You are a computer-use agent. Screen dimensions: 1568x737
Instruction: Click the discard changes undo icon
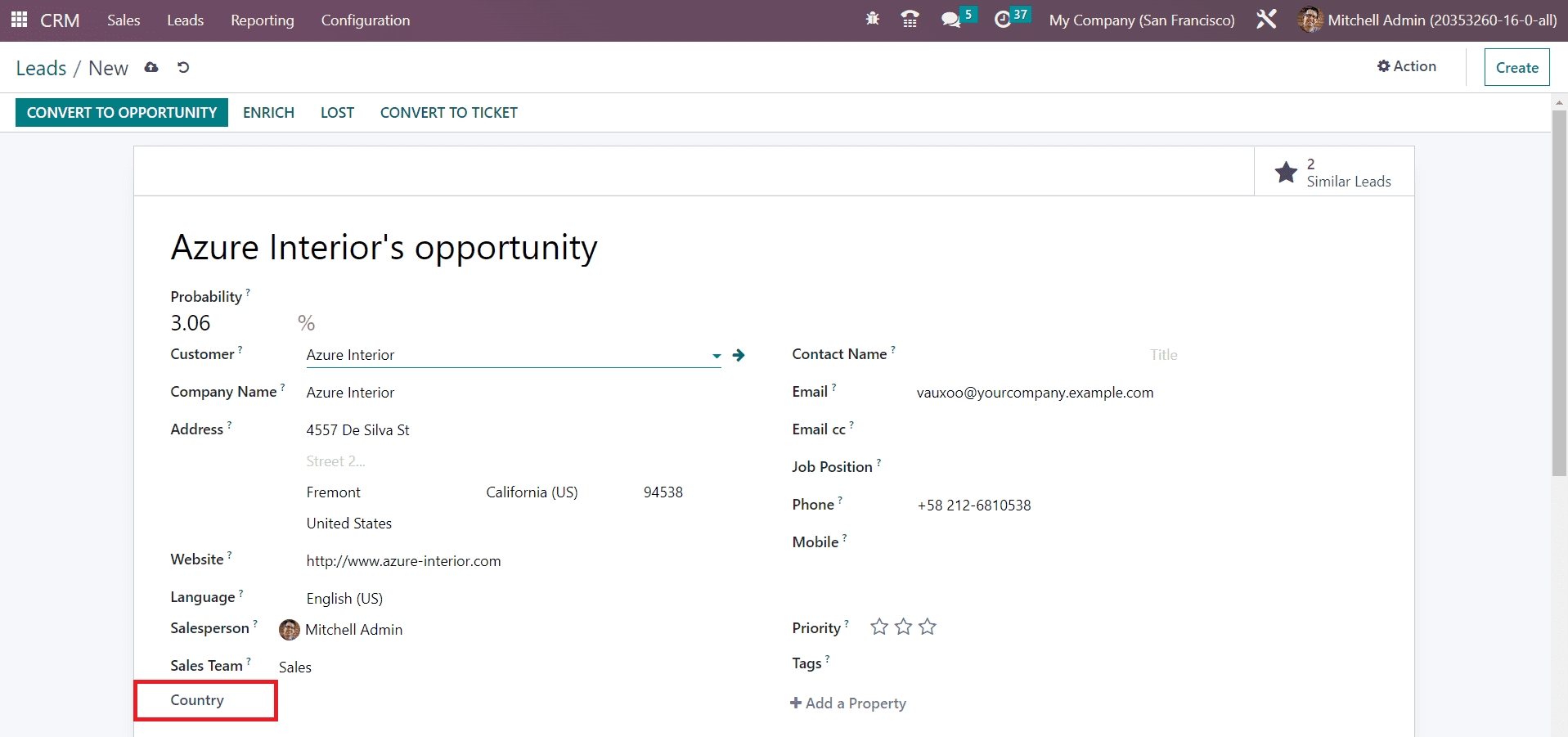tap(183, 68)
